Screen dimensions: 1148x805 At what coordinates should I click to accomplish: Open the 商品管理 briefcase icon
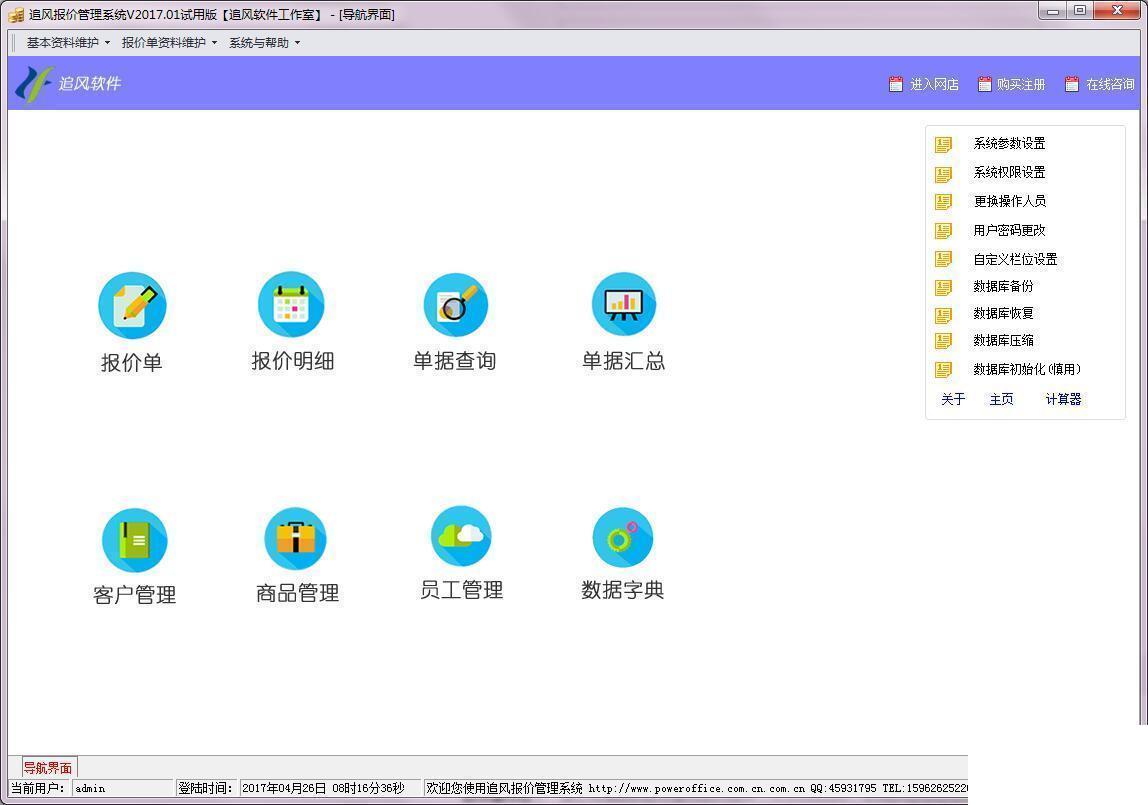[x=296, y=539]
